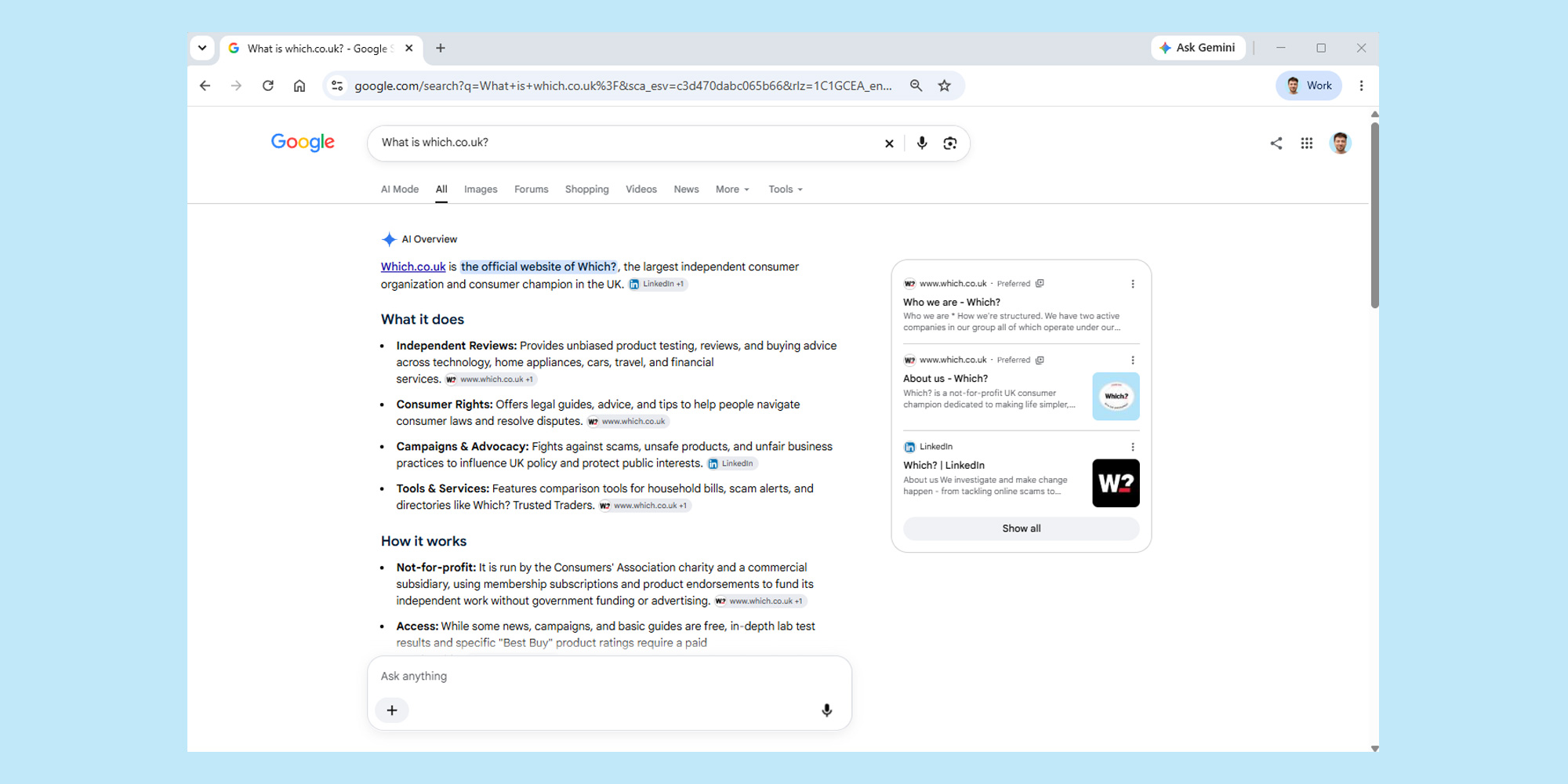Screen dimensions: 1568x784
Task: Click the About us Which? thumbnail image
Action: 1116,397
